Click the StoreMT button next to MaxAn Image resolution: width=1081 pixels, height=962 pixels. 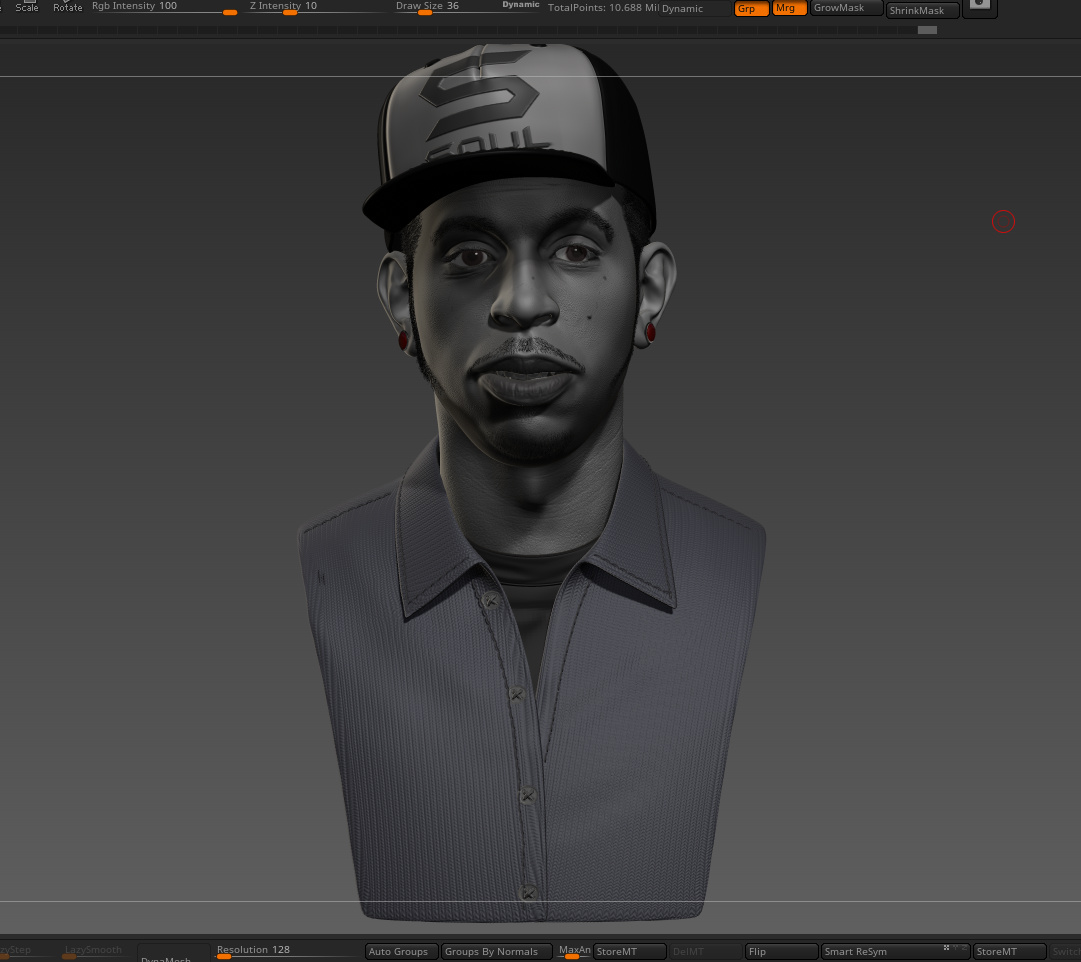point(629,952)
